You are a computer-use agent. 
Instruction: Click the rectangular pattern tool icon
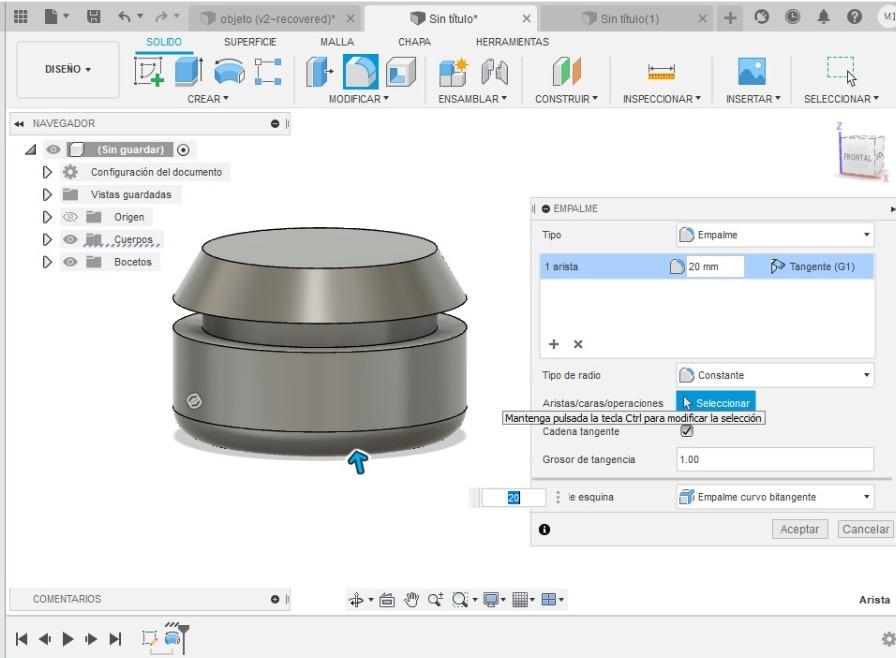click(268, 71)
